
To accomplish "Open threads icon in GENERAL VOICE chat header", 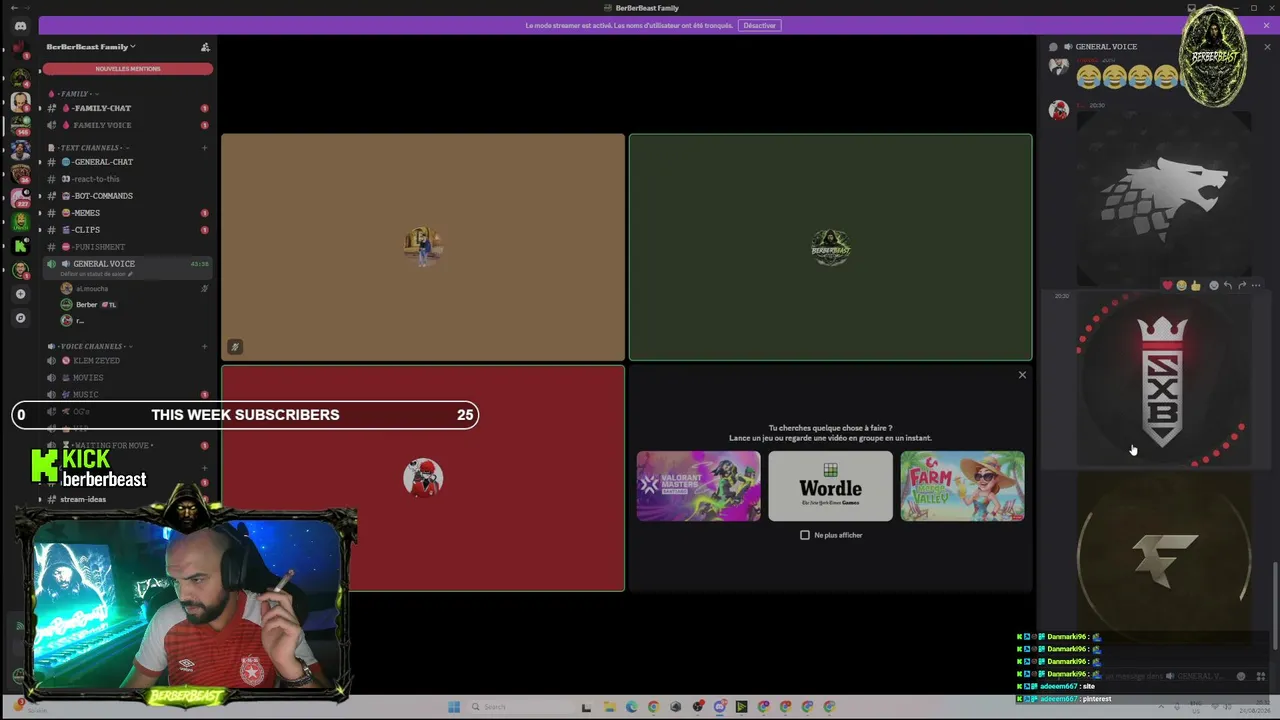I will click(1053, 47).
